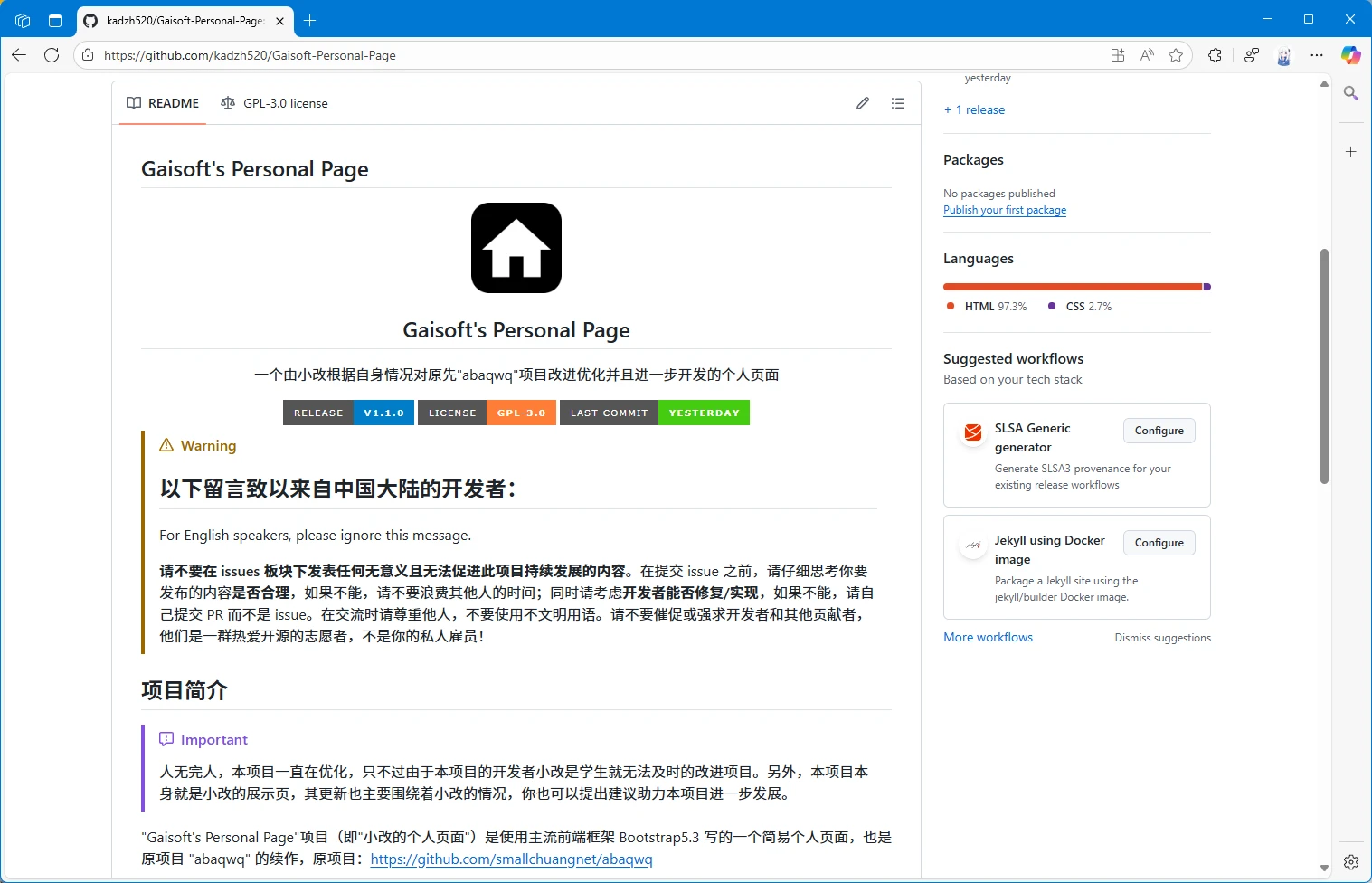Click the Languages section heading

tap(979, 259)
